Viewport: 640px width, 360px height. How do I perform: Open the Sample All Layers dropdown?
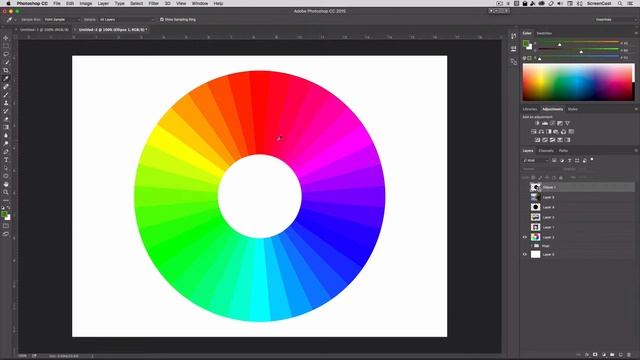click(x=127, y=20)
